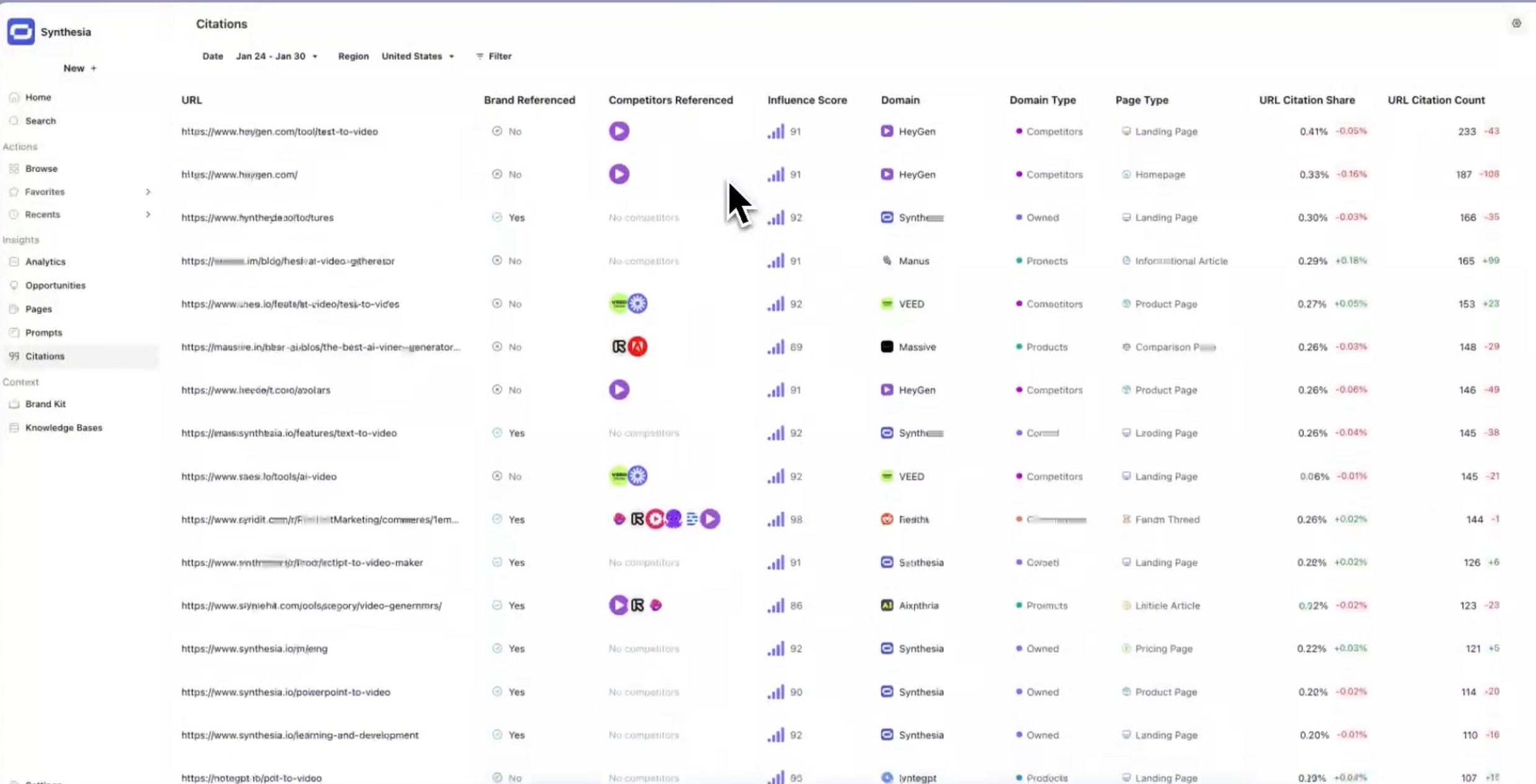
Task: Click the VEED domain icon in Product Page row
Action: click(887, 304)
